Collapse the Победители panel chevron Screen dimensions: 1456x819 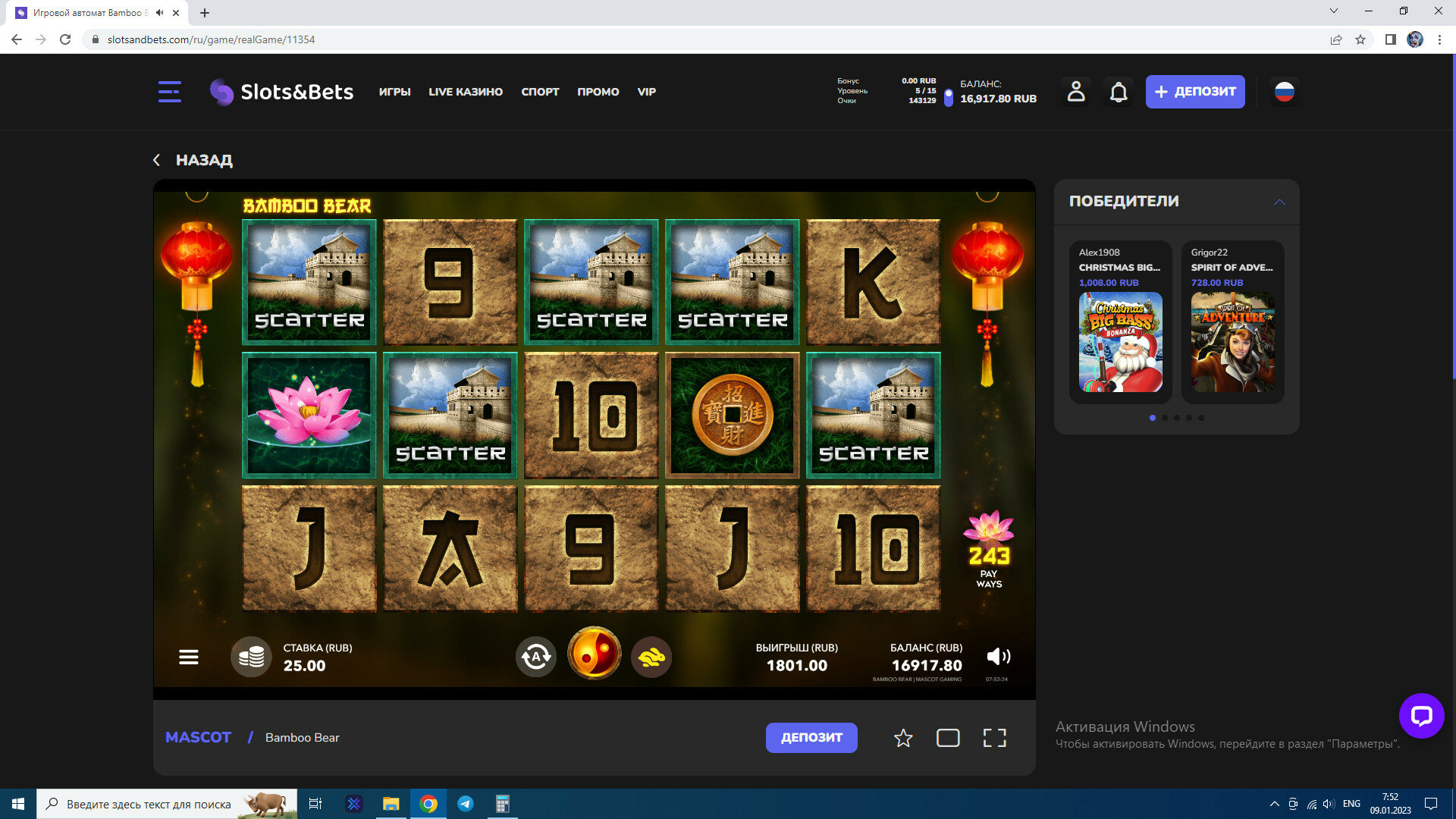[1279, 202]
